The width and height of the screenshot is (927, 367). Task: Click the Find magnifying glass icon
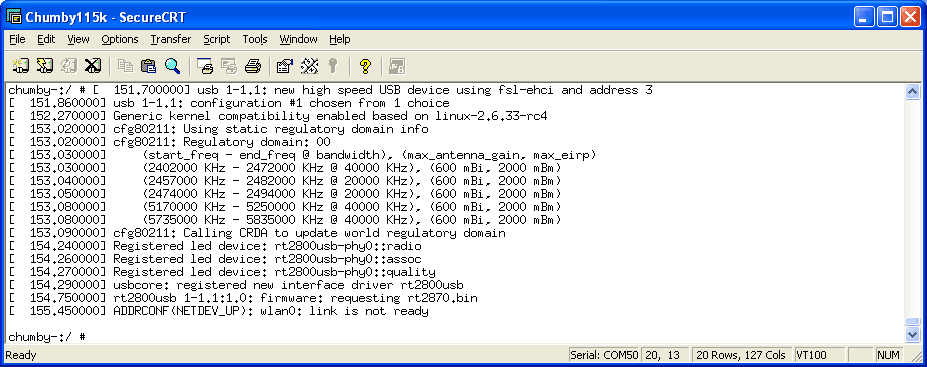(172, 66)
